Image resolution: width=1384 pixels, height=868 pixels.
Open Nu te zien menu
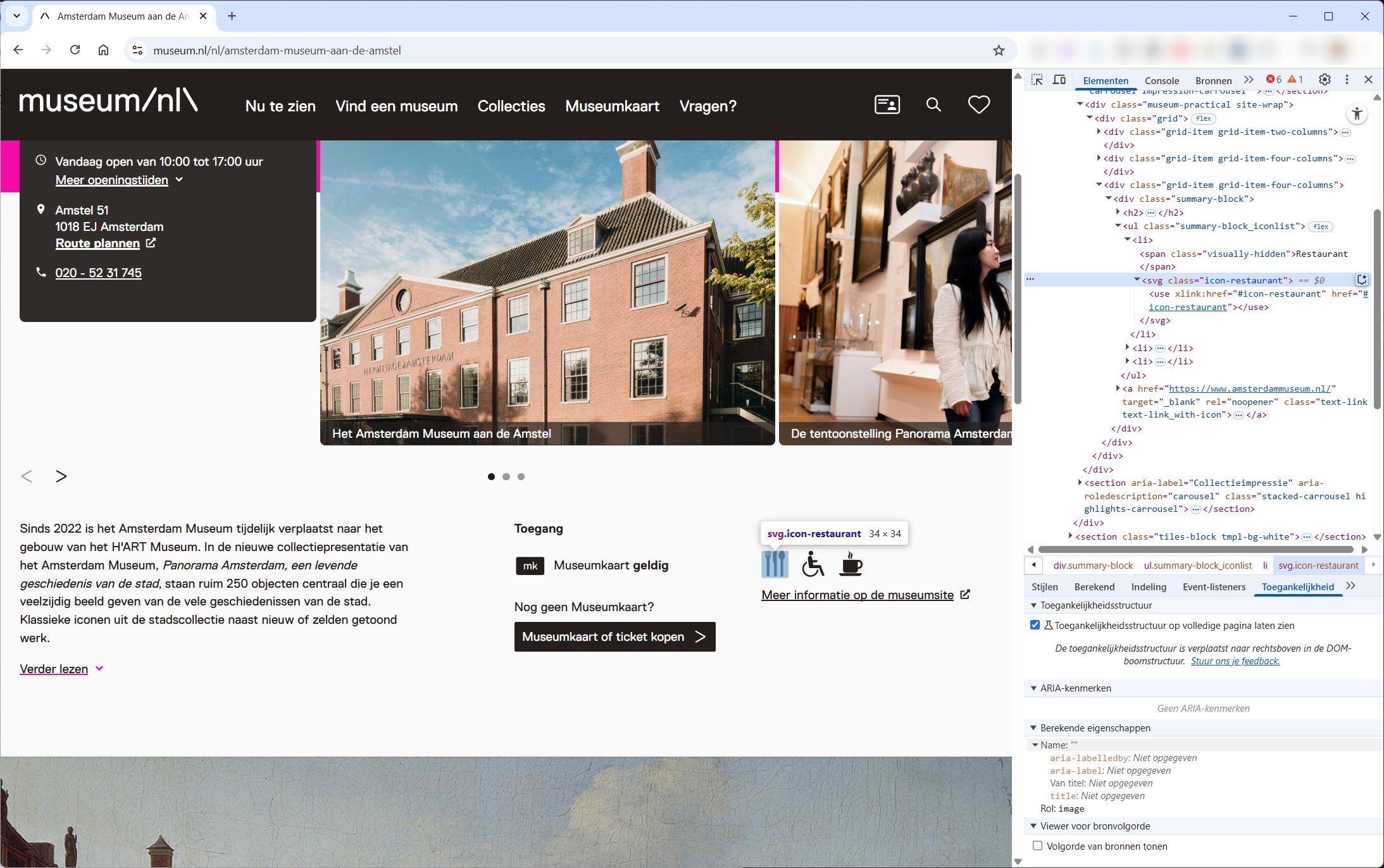click(x=280, y=106)
